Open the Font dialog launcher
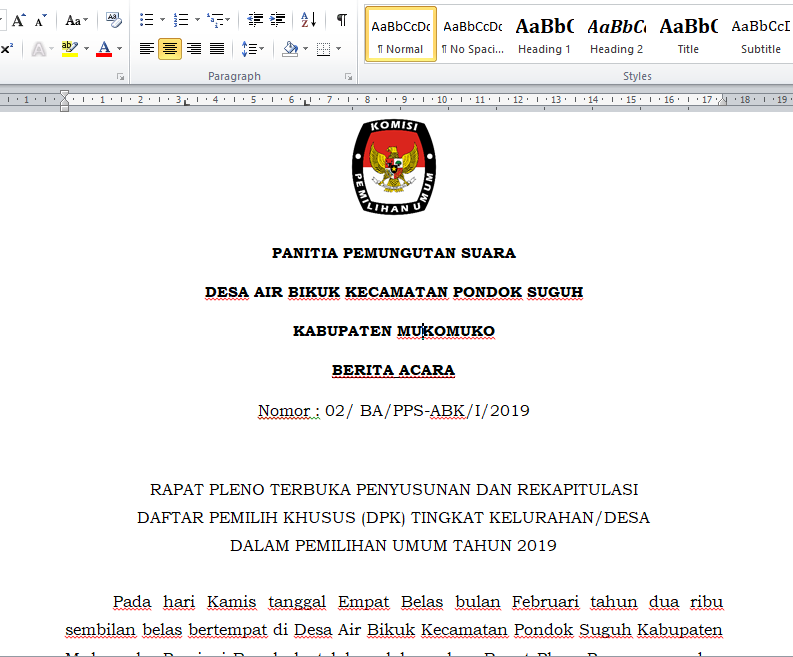 click(x=120, y=77)
